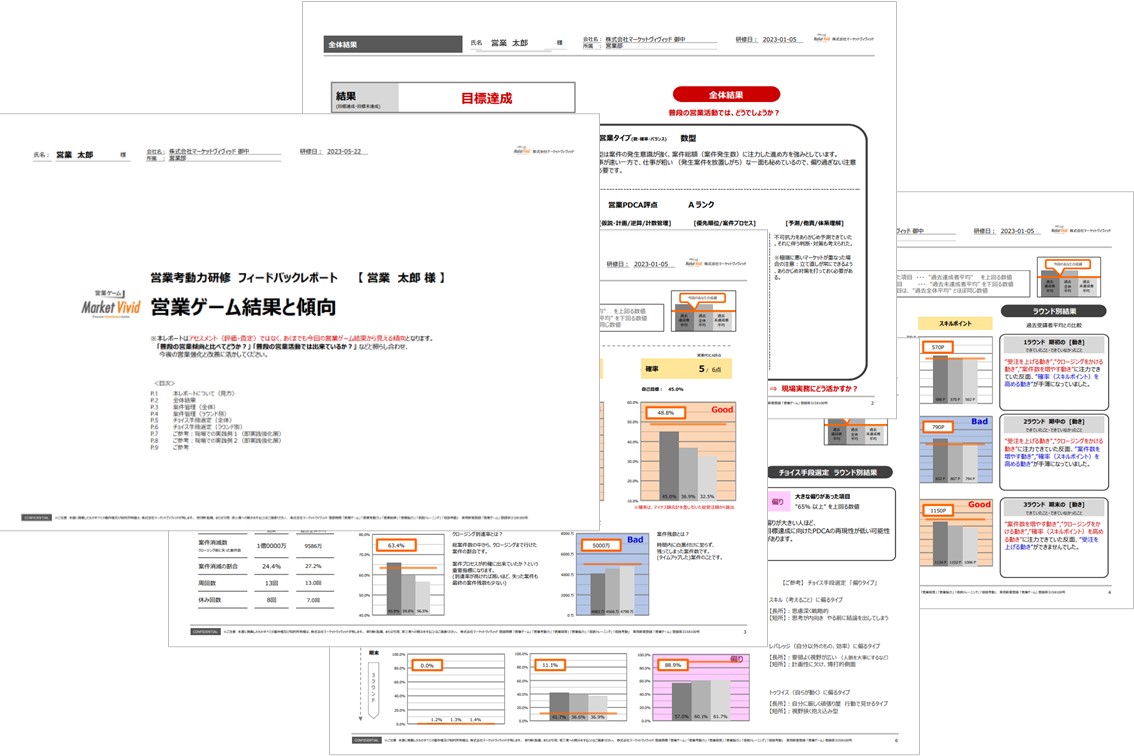Click the 目標達成 result text
The image size is (1134, 756).
[x=487, y=98]
